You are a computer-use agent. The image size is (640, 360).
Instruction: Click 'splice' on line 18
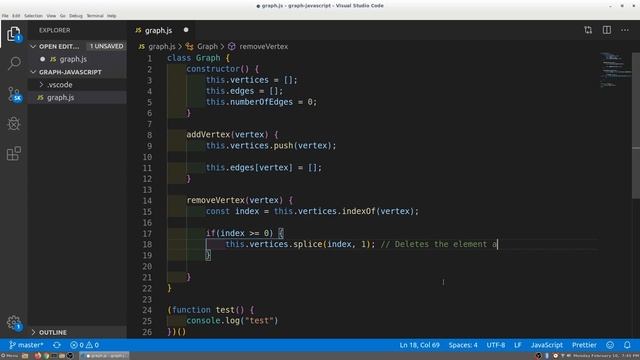308,244
